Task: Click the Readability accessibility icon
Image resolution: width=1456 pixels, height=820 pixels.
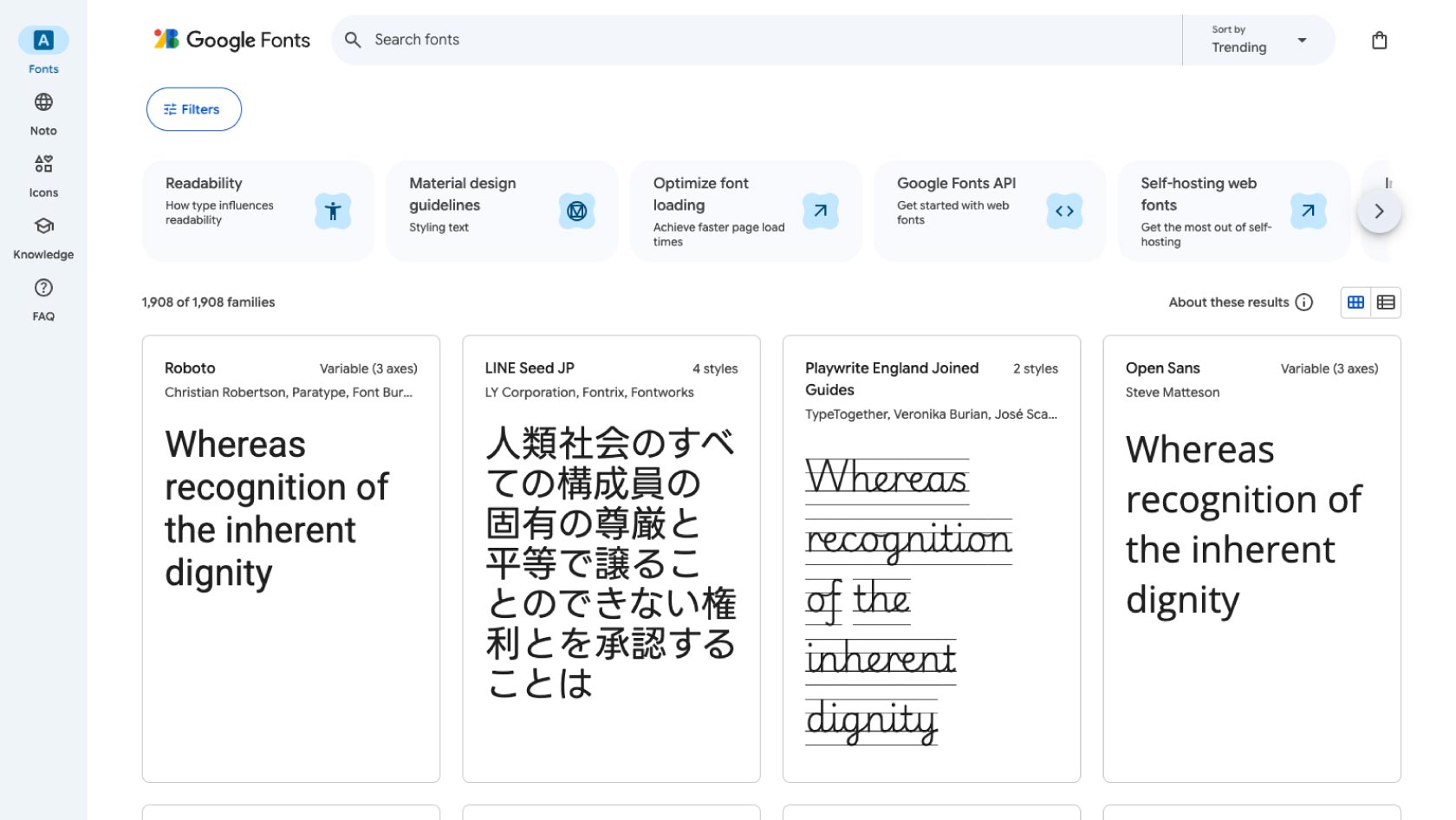Action: pos(333,211)
